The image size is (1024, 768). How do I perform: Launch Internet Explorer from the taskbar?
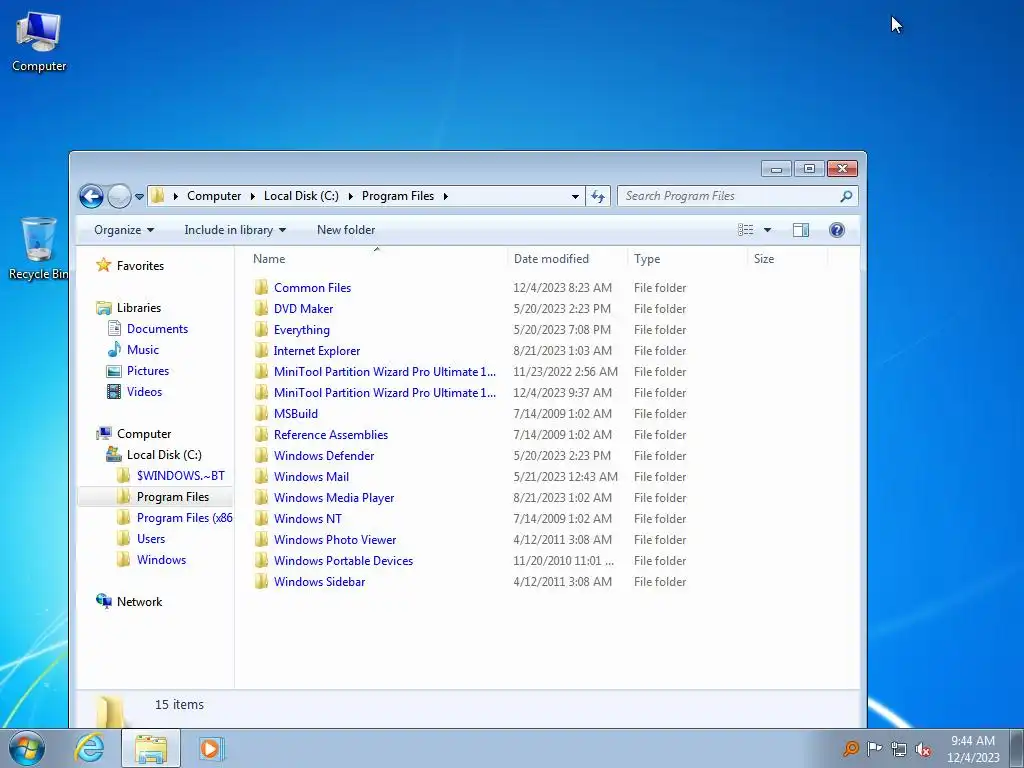pos(89,748)
